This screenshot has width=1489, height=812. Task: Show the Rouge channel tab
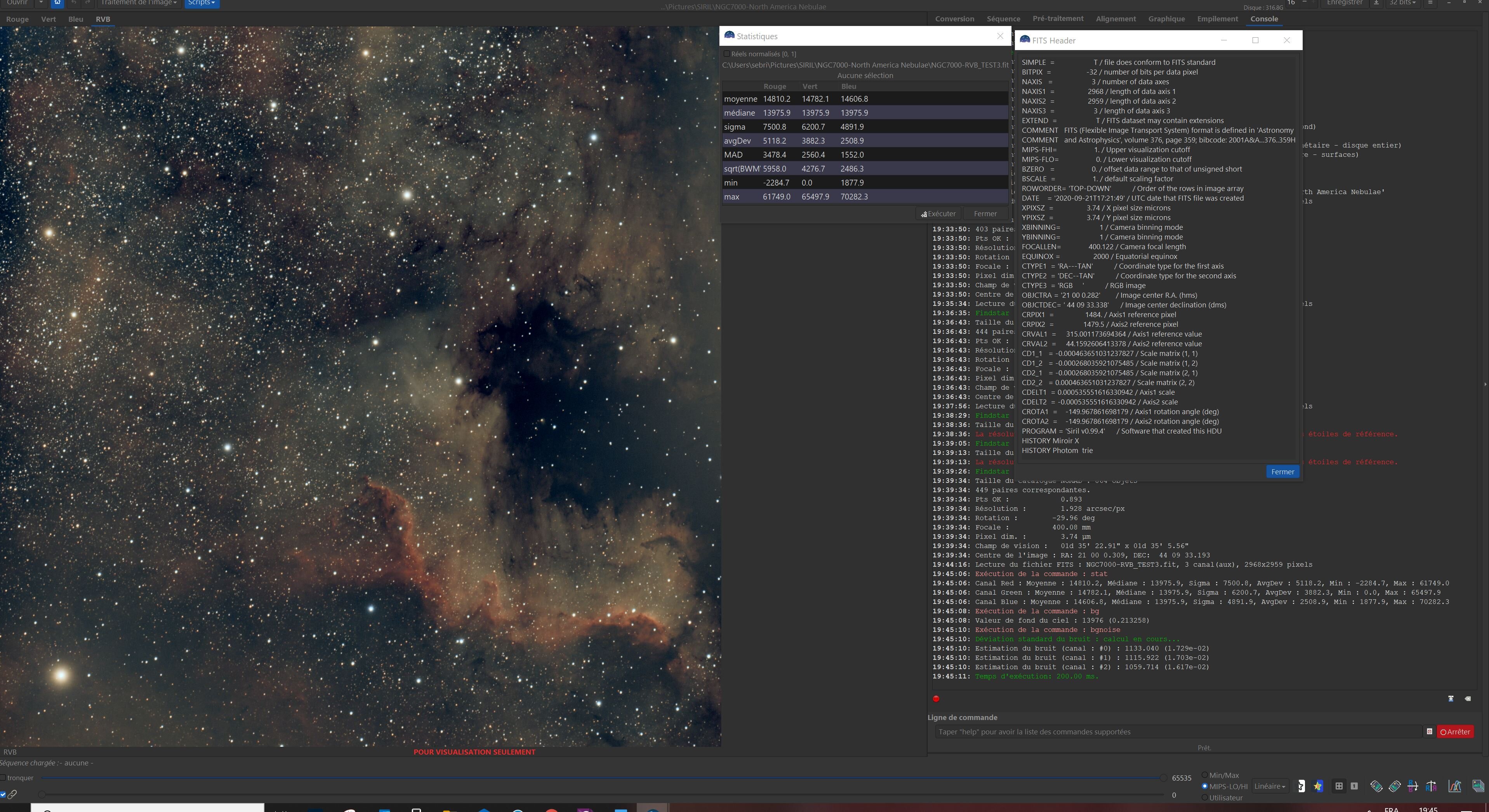(17, 19)
